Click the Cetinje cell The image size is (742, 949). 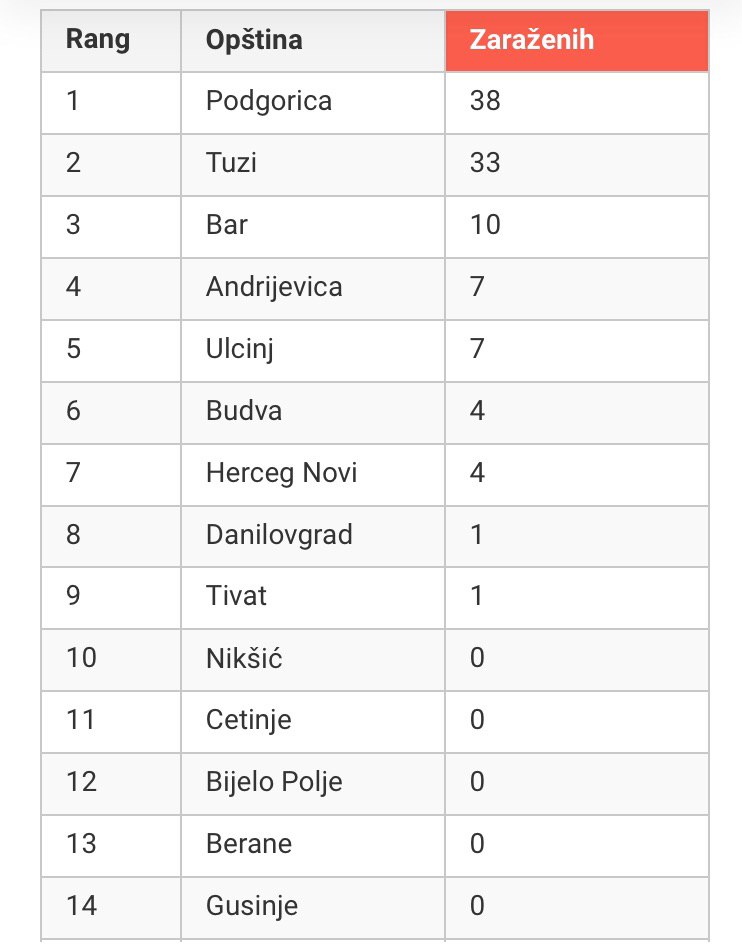[x=313, y=723]
